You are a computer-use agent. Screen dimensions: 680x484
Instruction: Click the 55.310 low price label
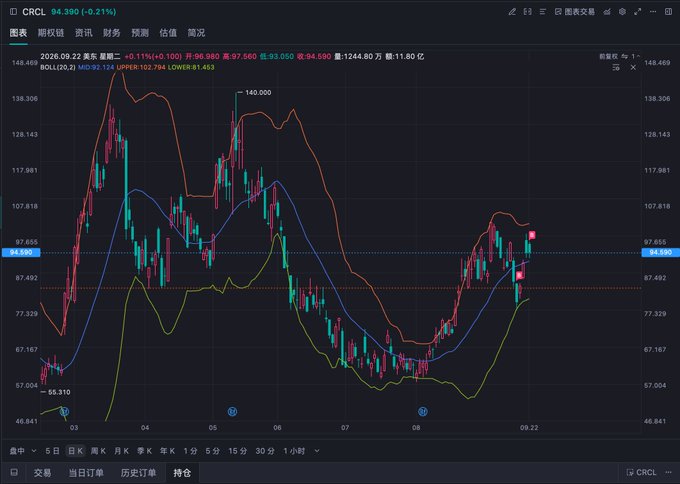59,392
